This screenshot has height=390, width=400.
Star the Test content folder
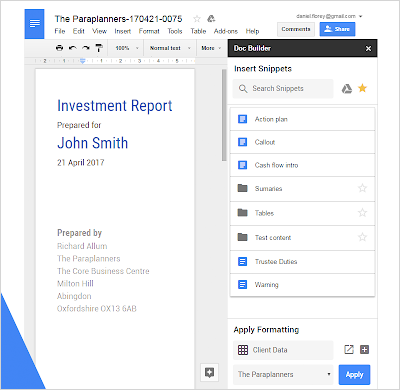click(x=362, y=237)
